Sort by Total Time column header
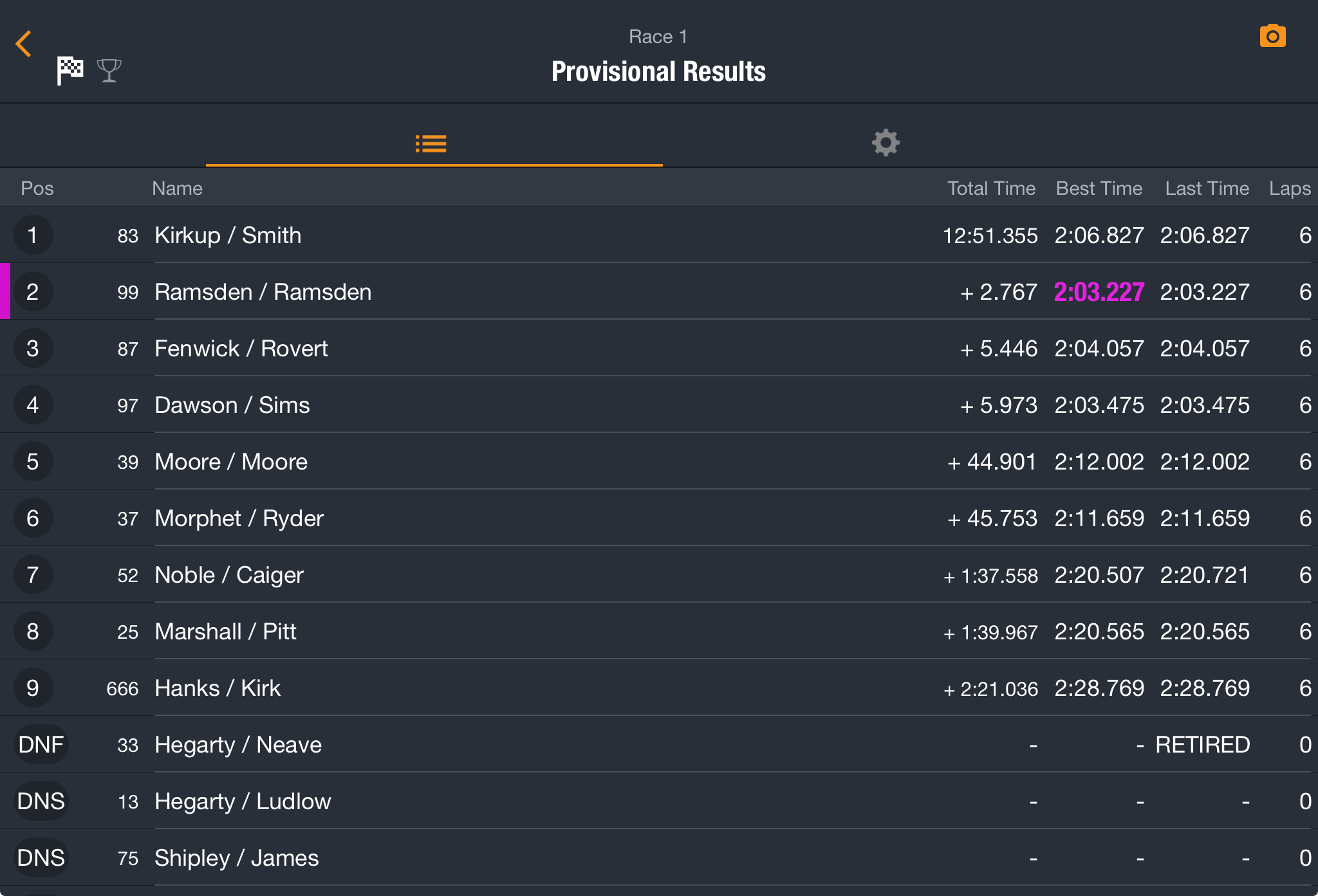Image resolution: width=1318 pixels, height=896 pixels. click(990, 188)
